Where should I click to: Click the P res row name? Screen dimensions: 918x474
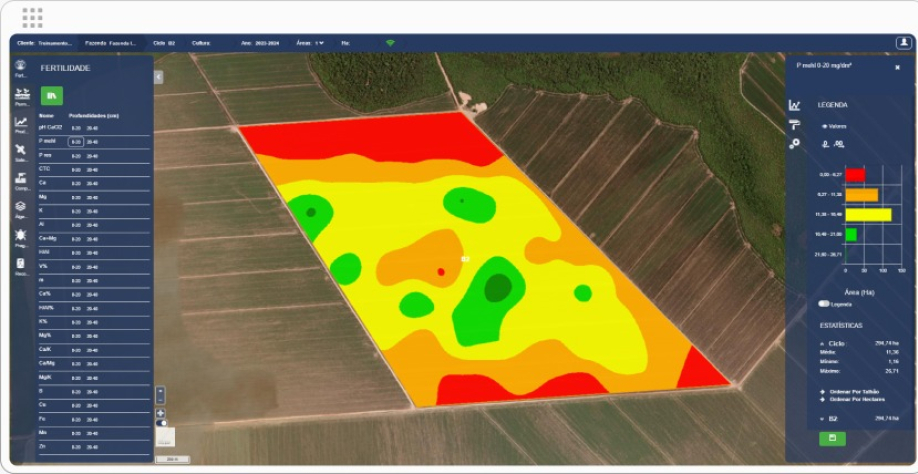(x=45, y=156)
